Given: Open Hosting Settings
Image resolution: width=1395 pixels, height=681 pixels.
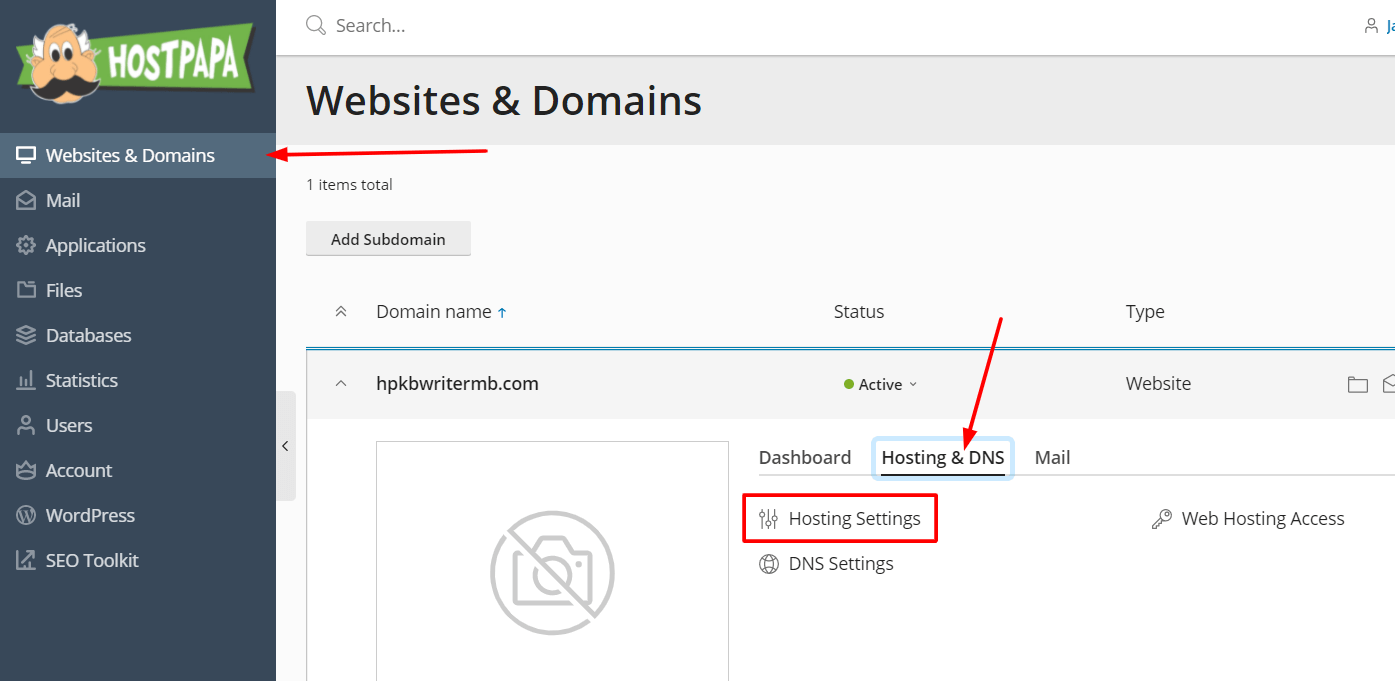Looking at the screenshot, I should (853, 518).
